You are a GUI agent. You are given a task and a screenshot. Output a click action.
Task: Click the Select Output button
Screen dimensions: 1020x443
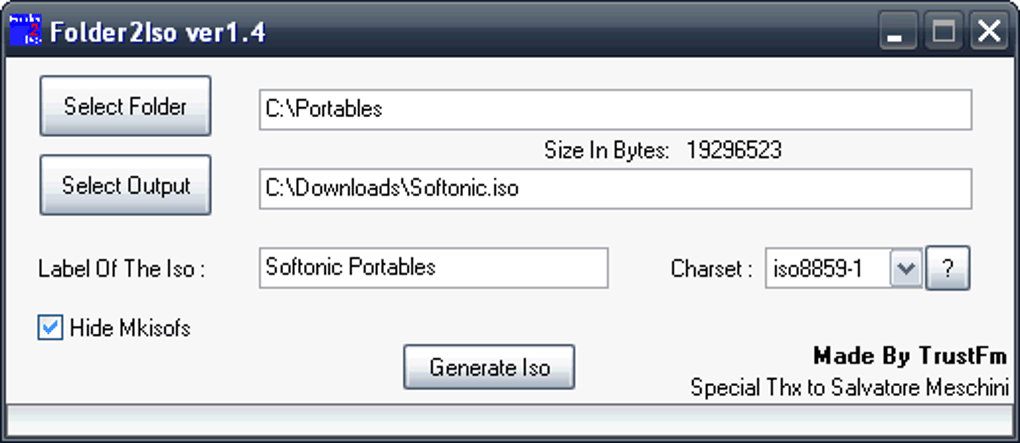(x=126, y=185)
